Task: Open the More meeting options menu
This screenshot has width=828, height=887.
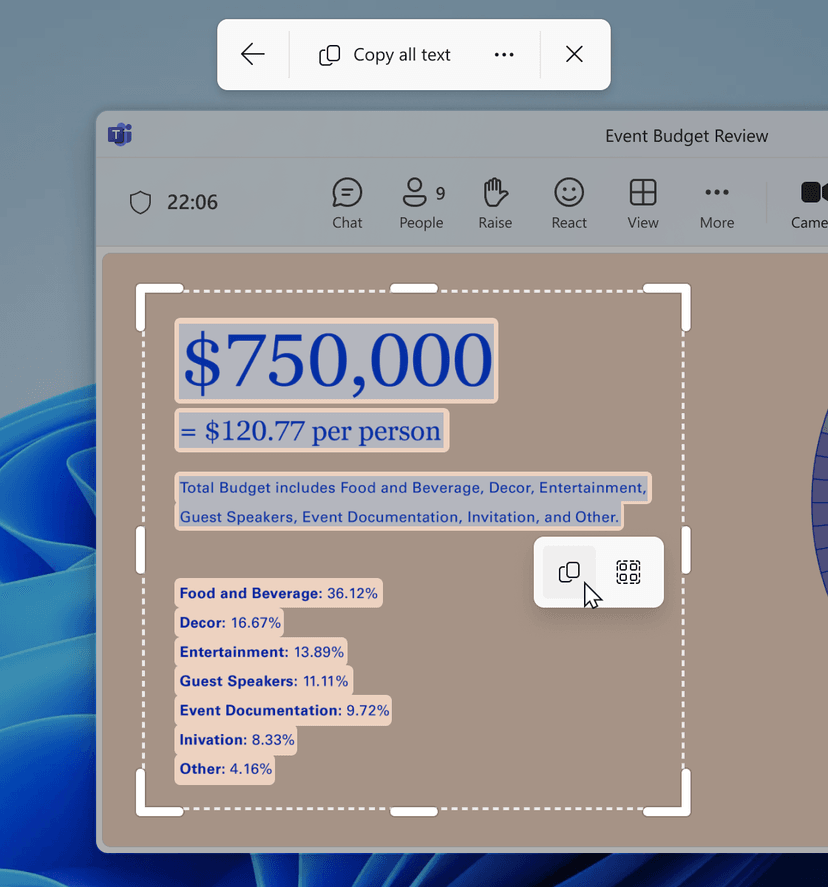Action: point(716,202)
